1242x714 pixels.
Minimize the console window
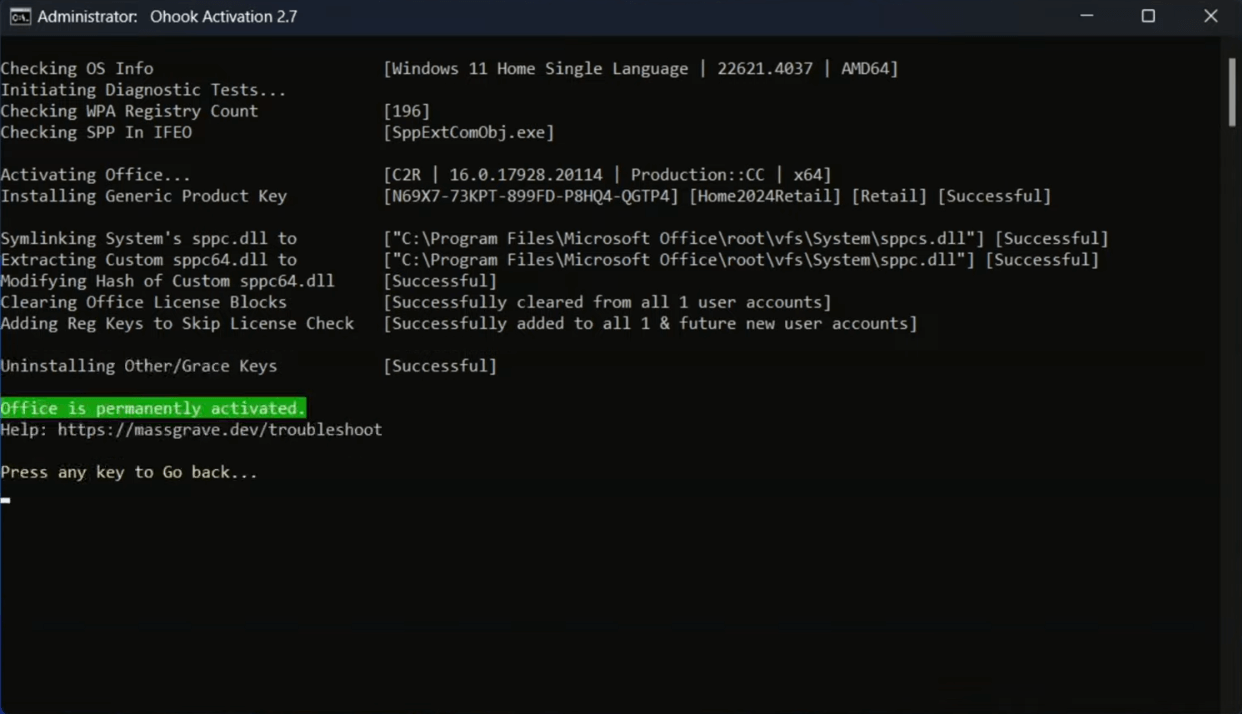[x=1086, y=16]
